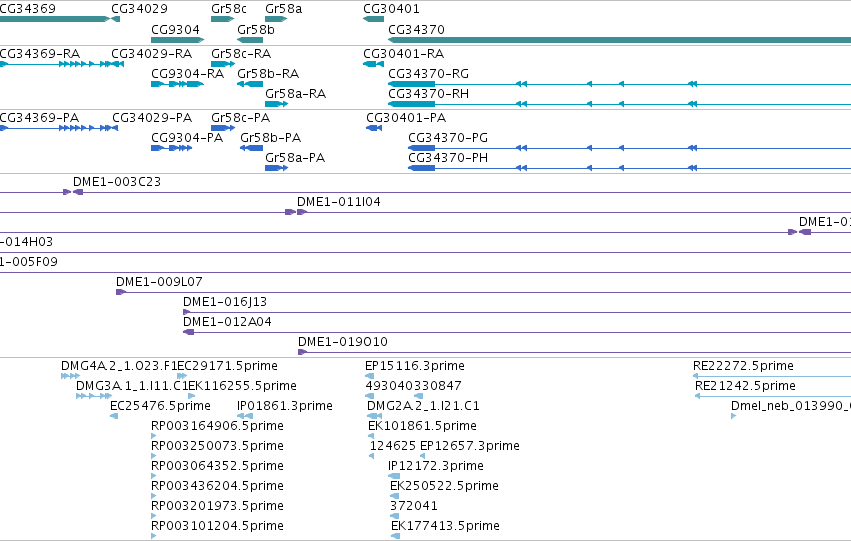Select the DMG2A.2_1.I21.C1 EST
This screenshot has width=851, height=541.
click(x=374, y=416)
